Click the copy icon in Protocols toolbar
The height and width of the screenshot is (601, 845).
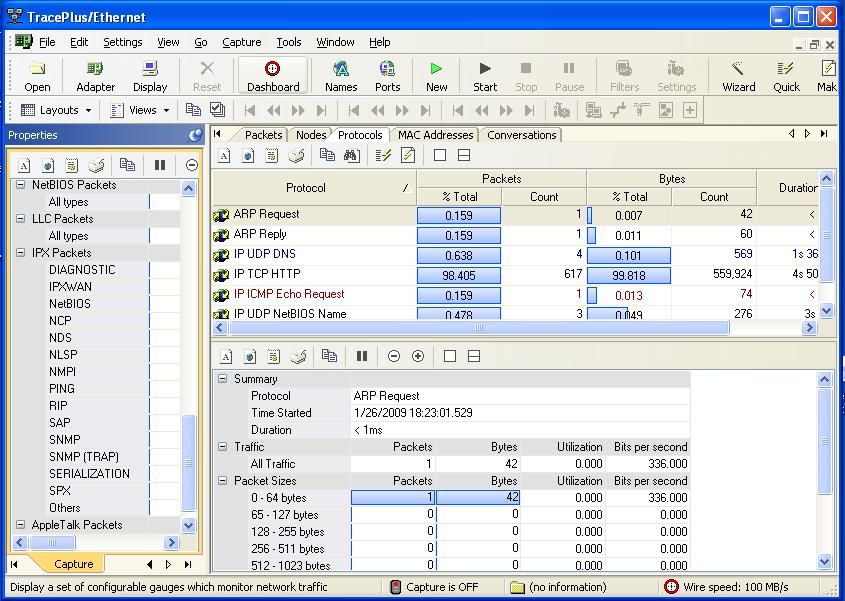[x=327, y=156]
